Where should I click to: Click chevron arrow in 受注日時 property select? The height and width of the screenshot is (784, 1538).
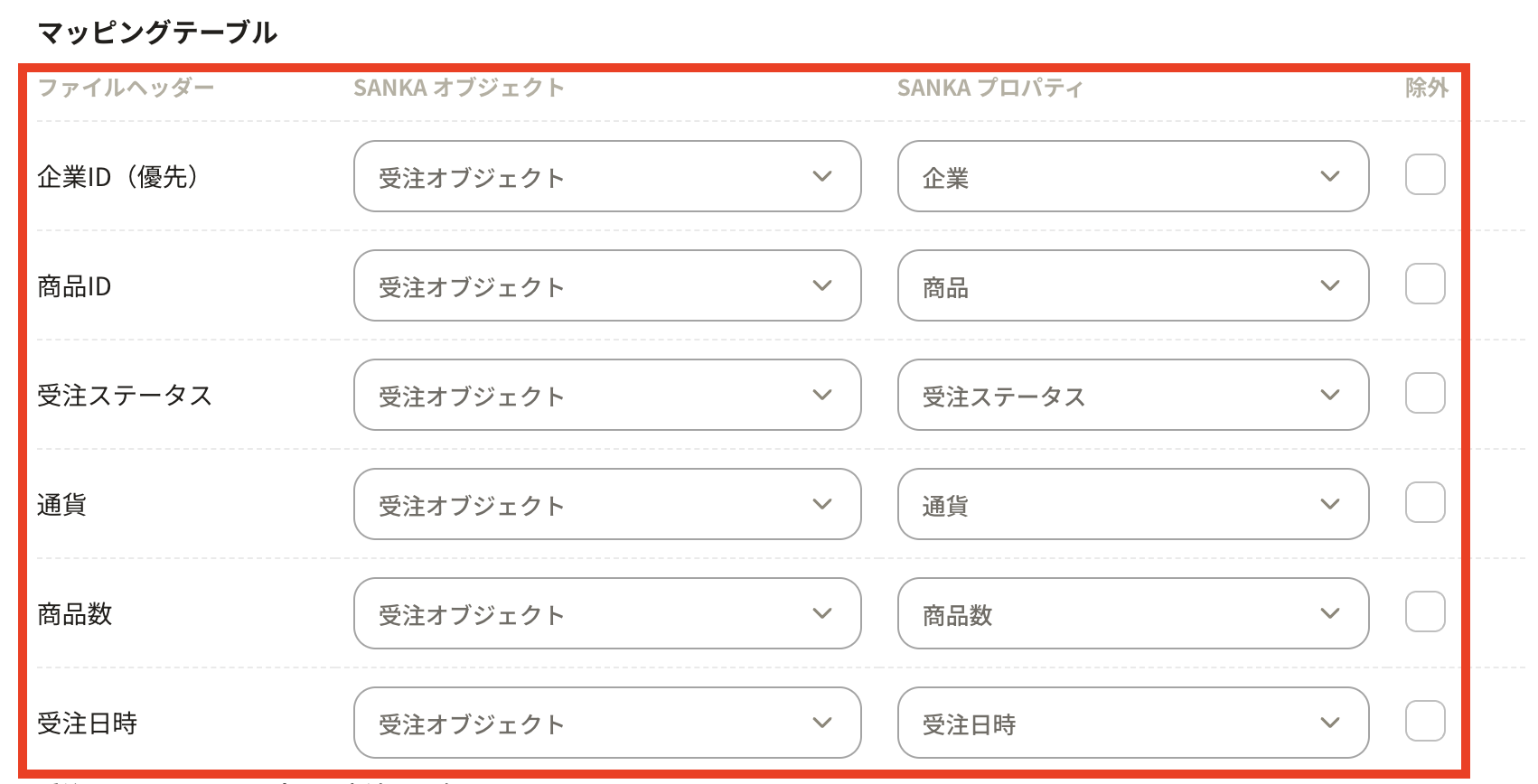[1329, 723]
